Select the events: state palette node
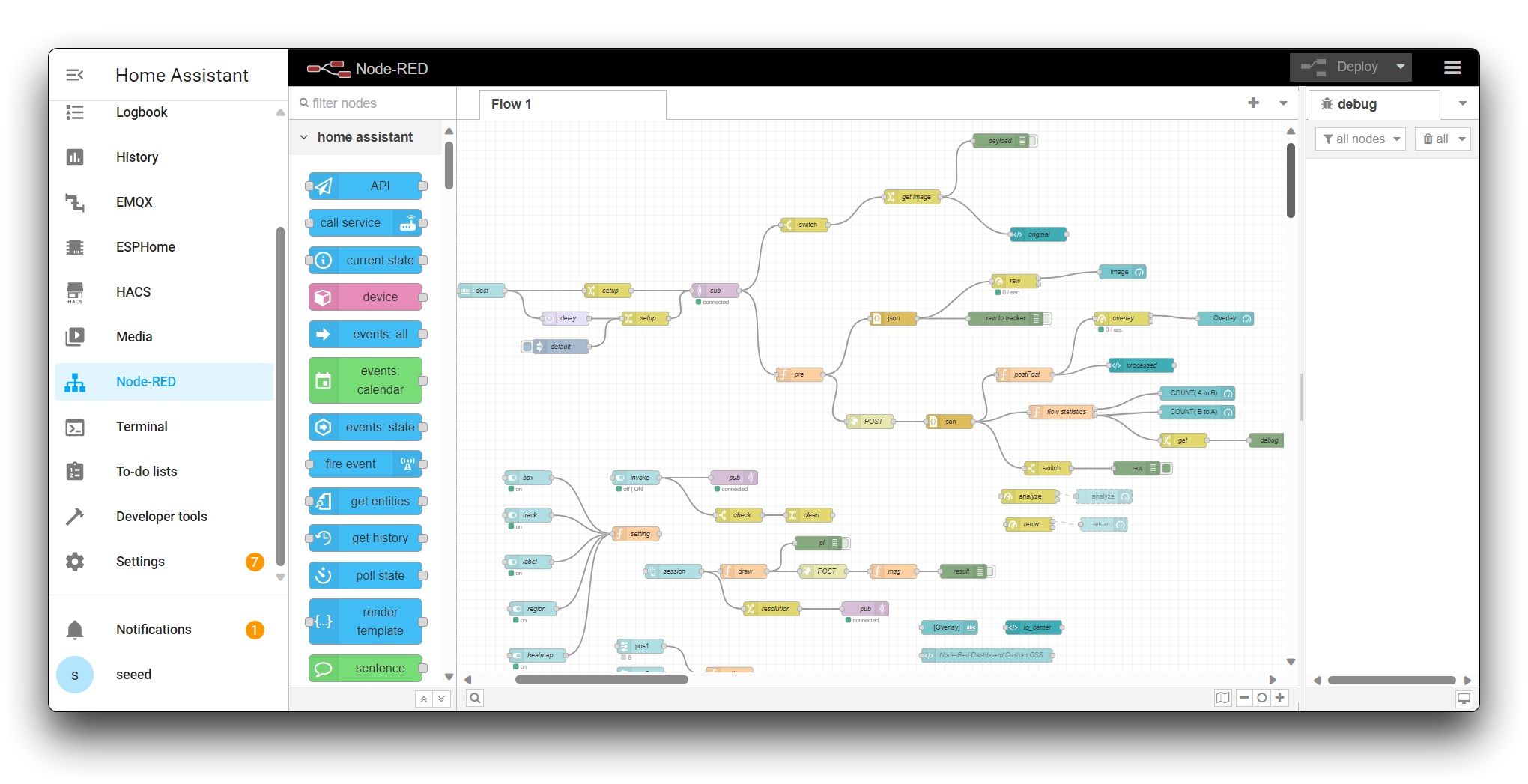This screenshot has height=784, width=1528. coord(366,427)
